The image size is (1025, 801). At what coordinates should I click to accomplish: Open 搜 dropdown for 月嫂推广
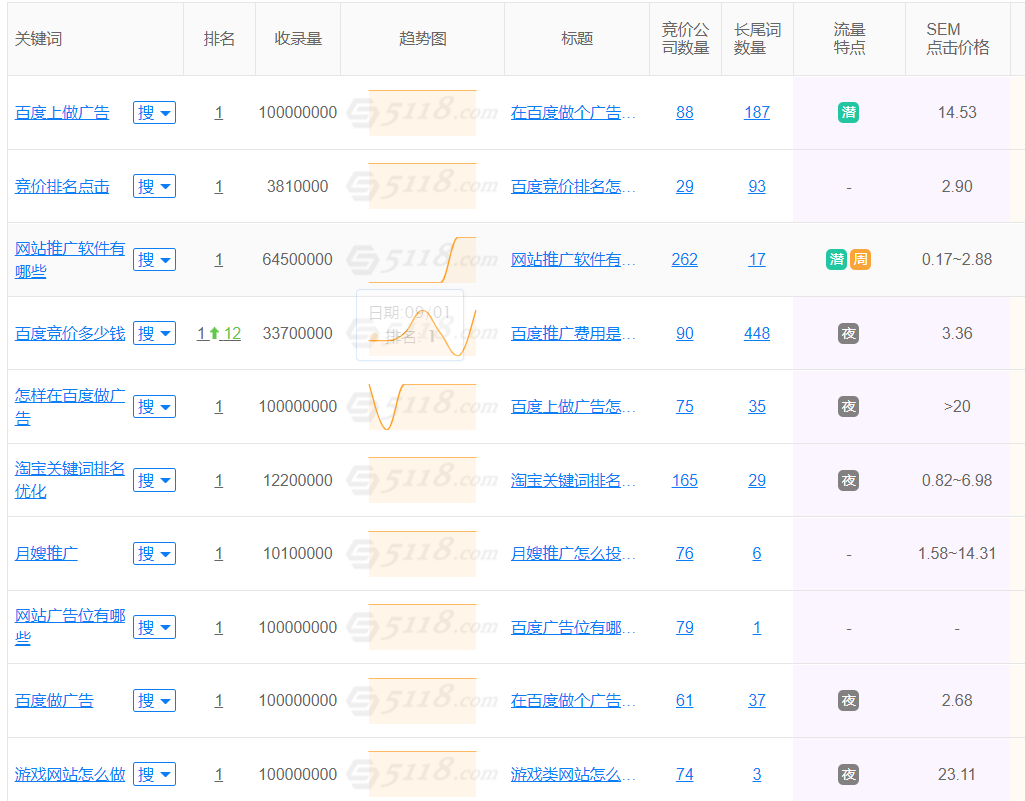(x=154, y=554)
